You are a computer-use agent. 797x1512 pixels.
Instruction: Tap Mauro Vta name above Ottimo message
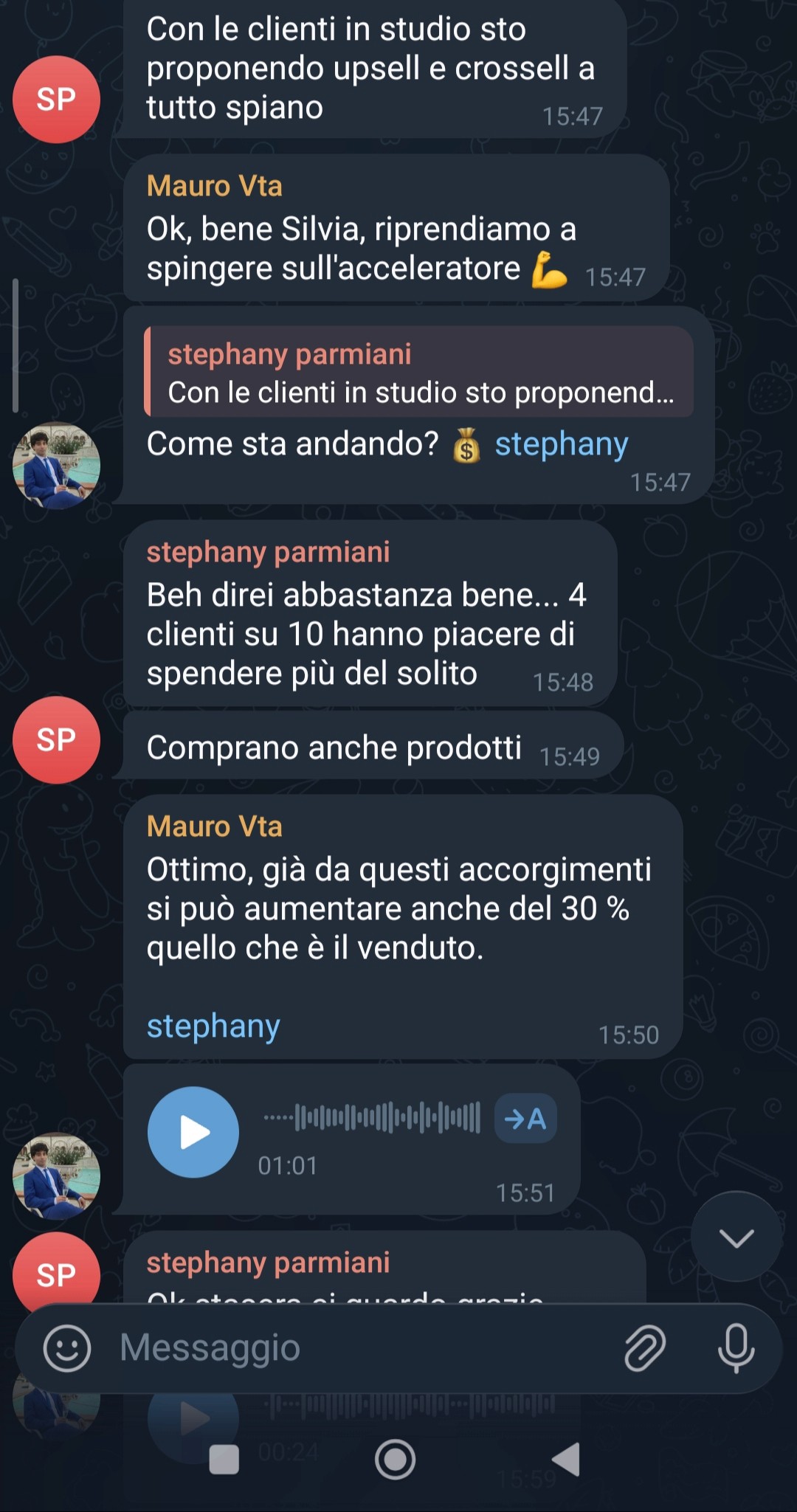click(x=215, y=826)
